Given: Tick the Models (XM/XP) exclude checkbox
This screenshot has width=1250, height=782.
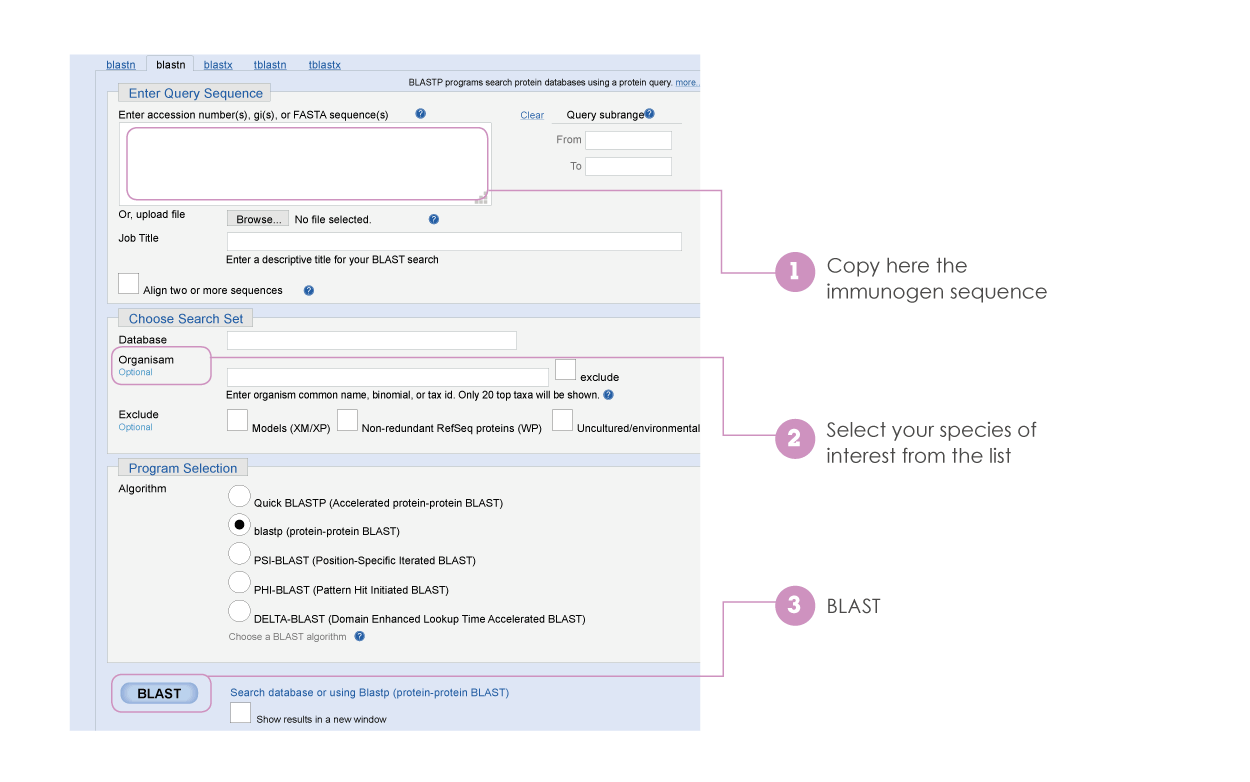Looking at the screenshot, I should pos(237,421).
